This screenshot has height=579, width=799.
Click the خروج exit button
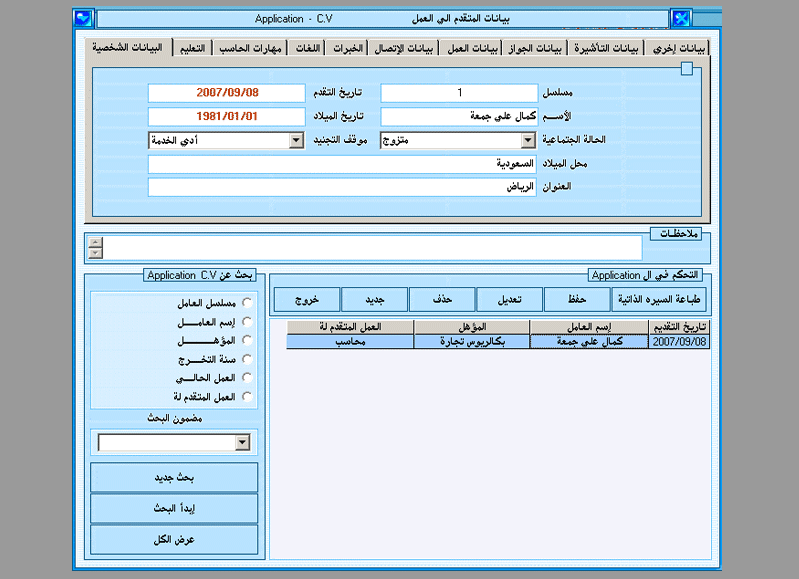[307, 300]
